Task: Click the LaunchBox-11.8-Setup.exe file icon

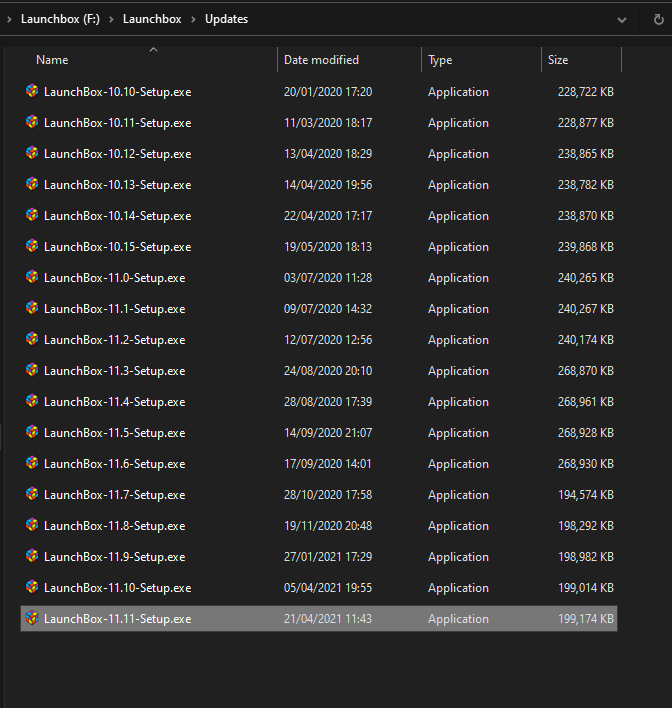Action: tap(32, 525)
